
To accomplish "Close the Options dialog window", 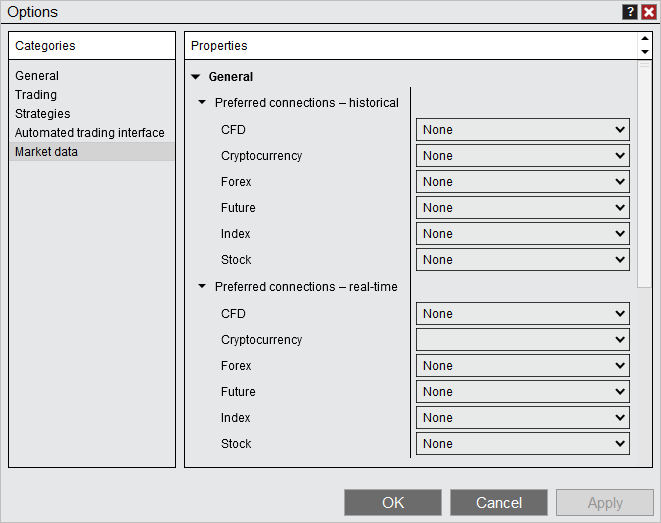I will (648, 12).
